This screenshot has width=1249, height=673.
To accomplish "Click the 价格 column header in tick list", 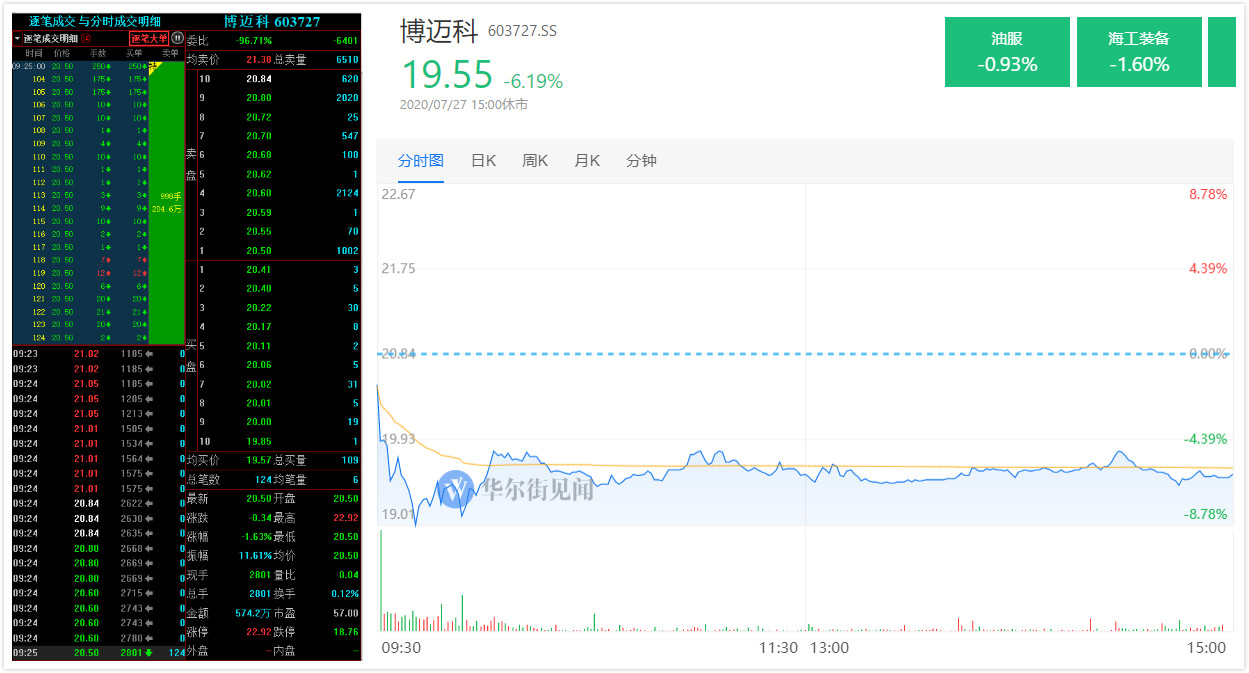I will point(63,52).
